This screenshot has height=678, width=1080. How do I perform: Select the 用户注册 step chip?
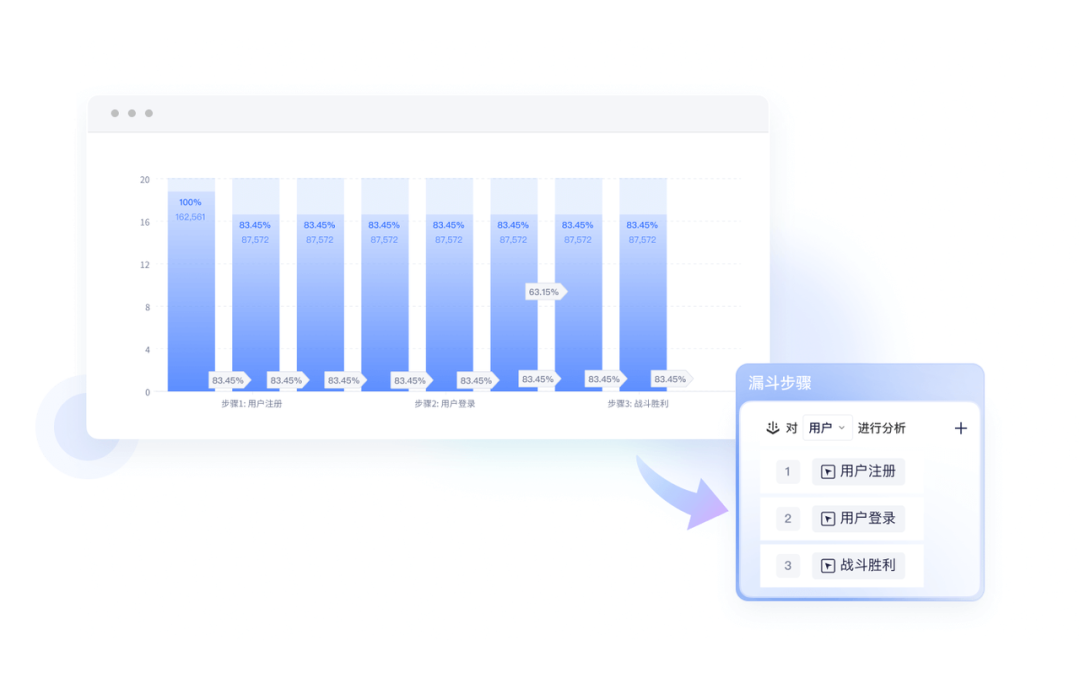point(858,471)
